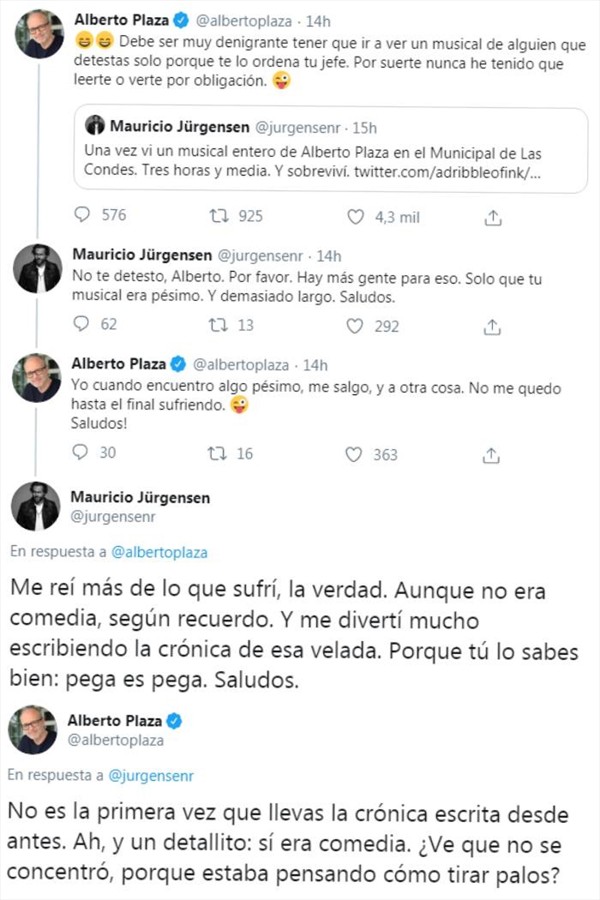Open Alberto Plaza's name on the last tweet

click(x=115, y=719)
